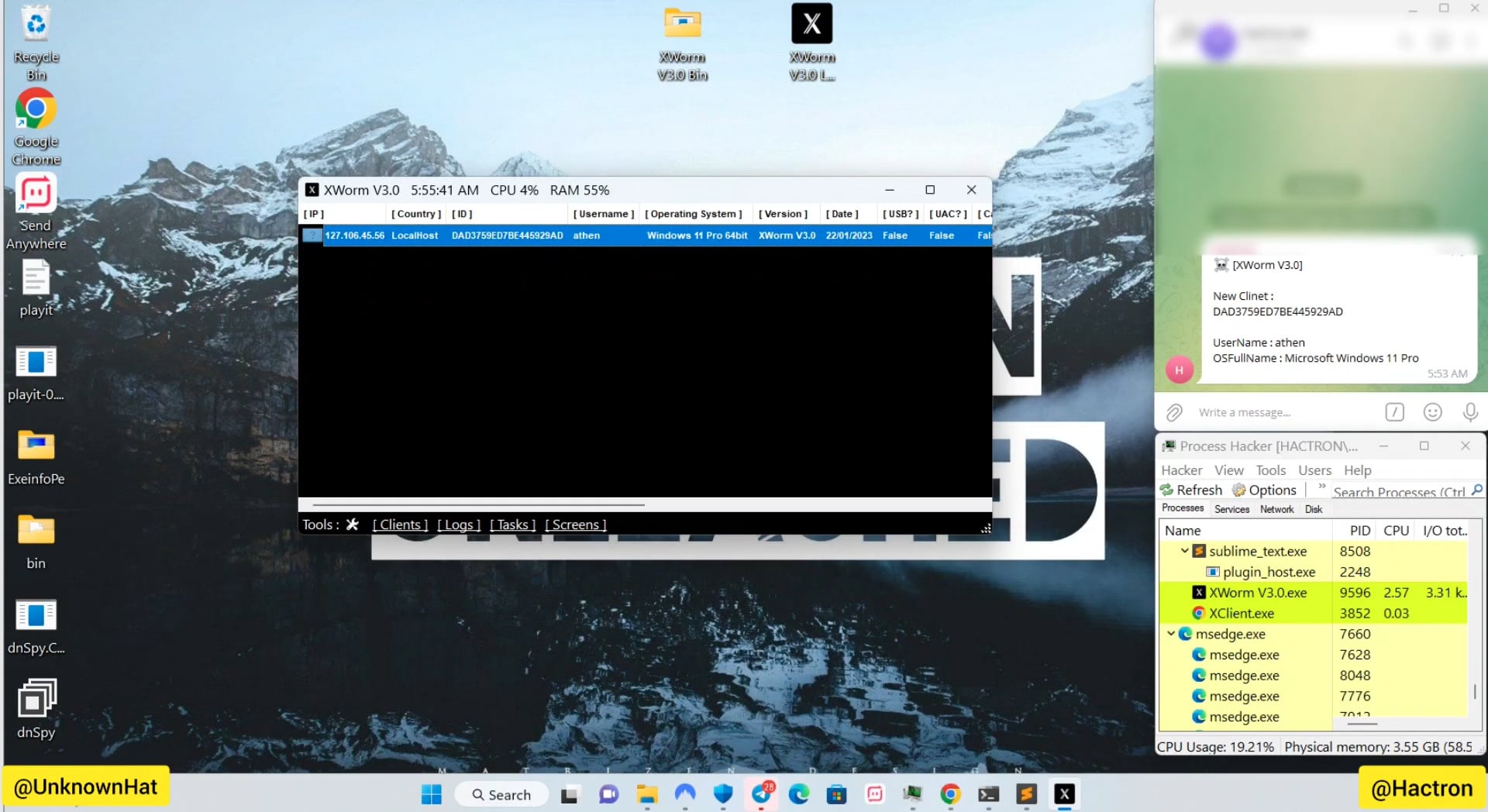This screenshot has width=1488, height=812.
Task: Select the XWorm tools wrench icon
Action: coord(353,525)
